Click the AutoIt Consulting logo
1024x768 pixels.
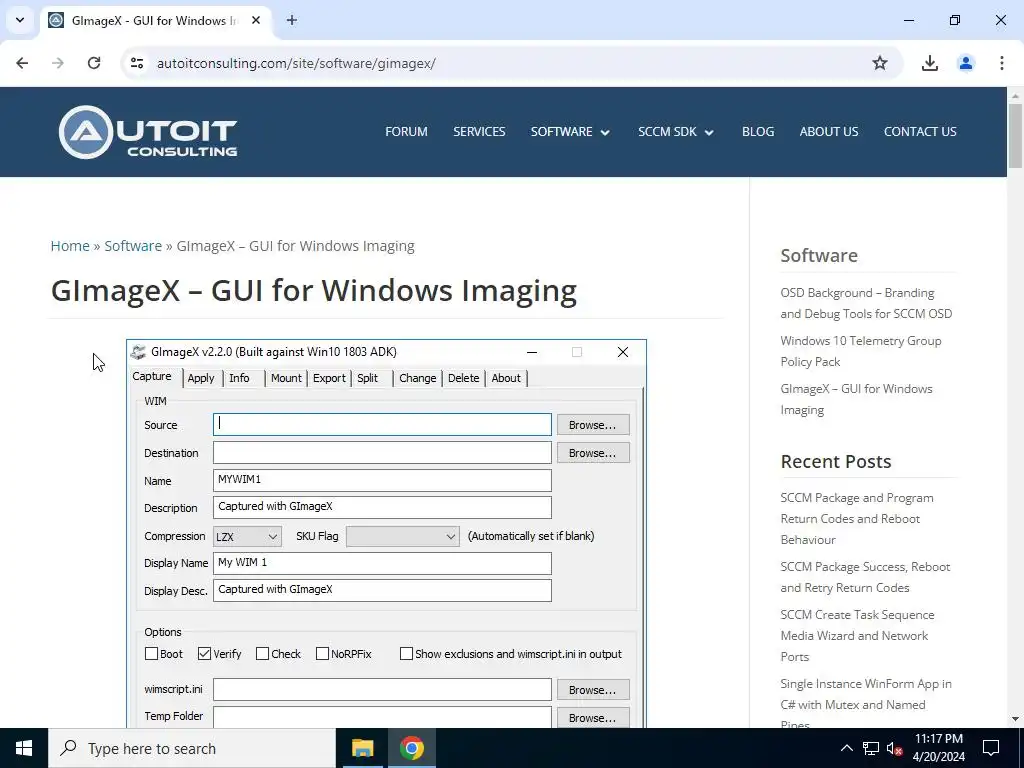coord(148,132)
